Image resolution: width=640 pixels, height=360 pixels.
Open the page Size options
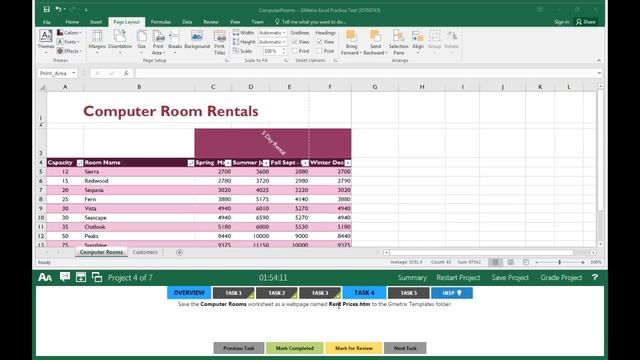coord(142,42)
